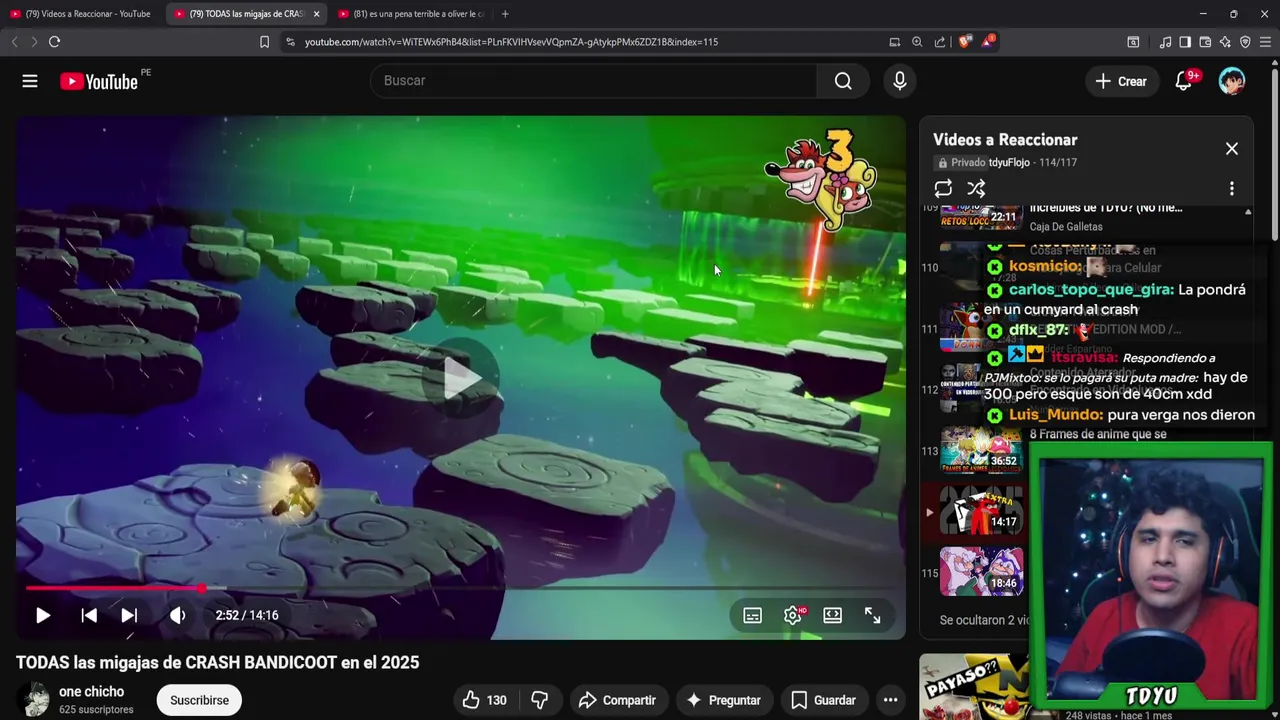
Task: Start voice search with the microphone
Action: [x=900, y=81]
